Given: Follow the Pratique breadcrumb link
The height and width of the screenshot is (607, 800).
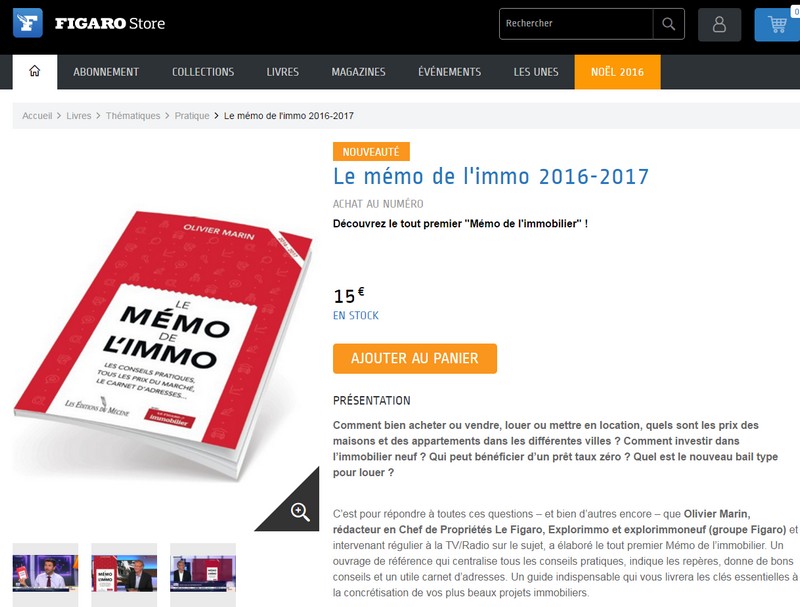Looking at the screenshot, I should [x=192, y=116].
